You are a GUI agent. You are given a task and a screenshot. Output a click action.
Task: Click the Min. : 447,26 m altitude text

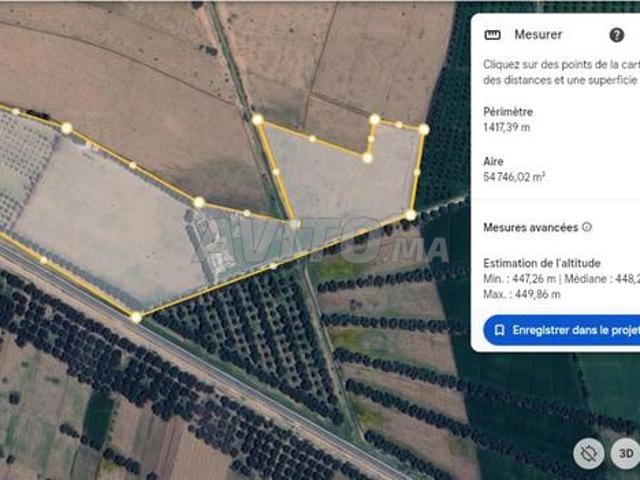519,279
